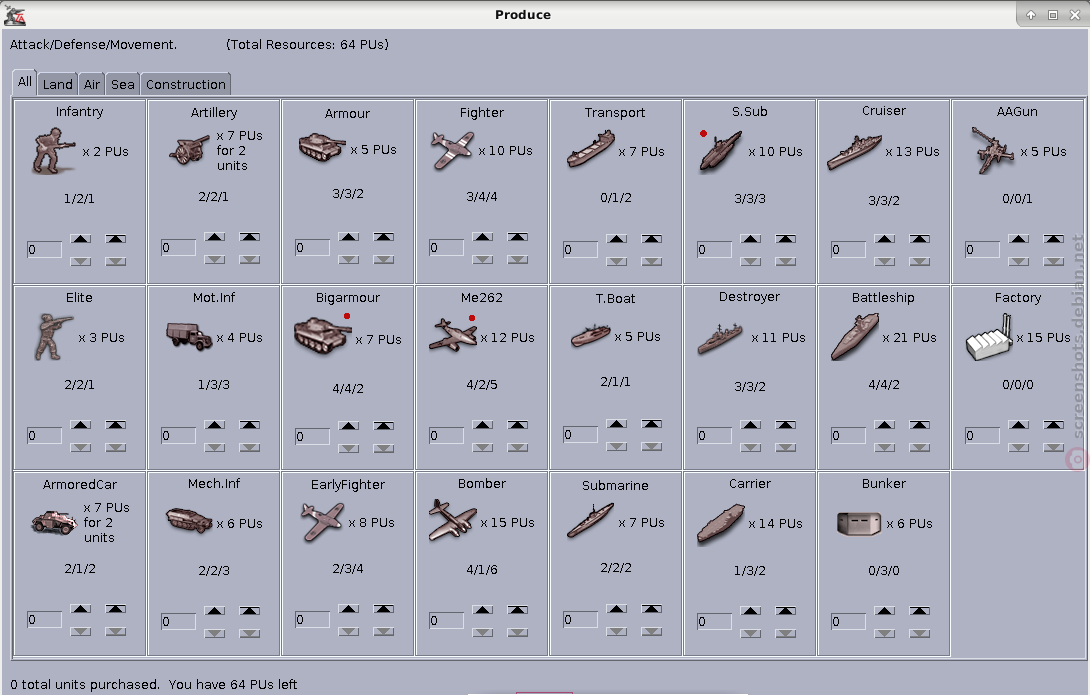This screenshot has height=695, width=1090.
Task: Click the S.Sub submarine icon
Action: point(720,150)
